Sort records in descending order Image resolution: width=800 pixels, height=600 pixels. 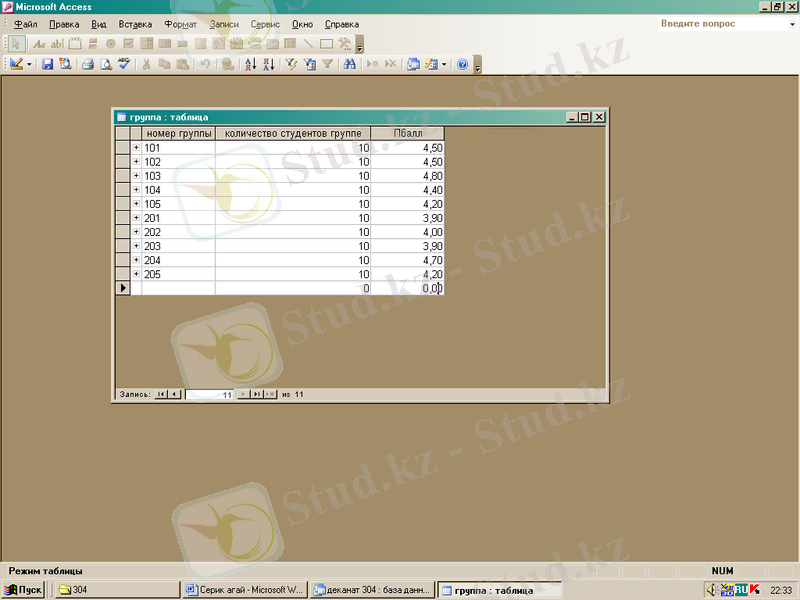coord(268,64)
